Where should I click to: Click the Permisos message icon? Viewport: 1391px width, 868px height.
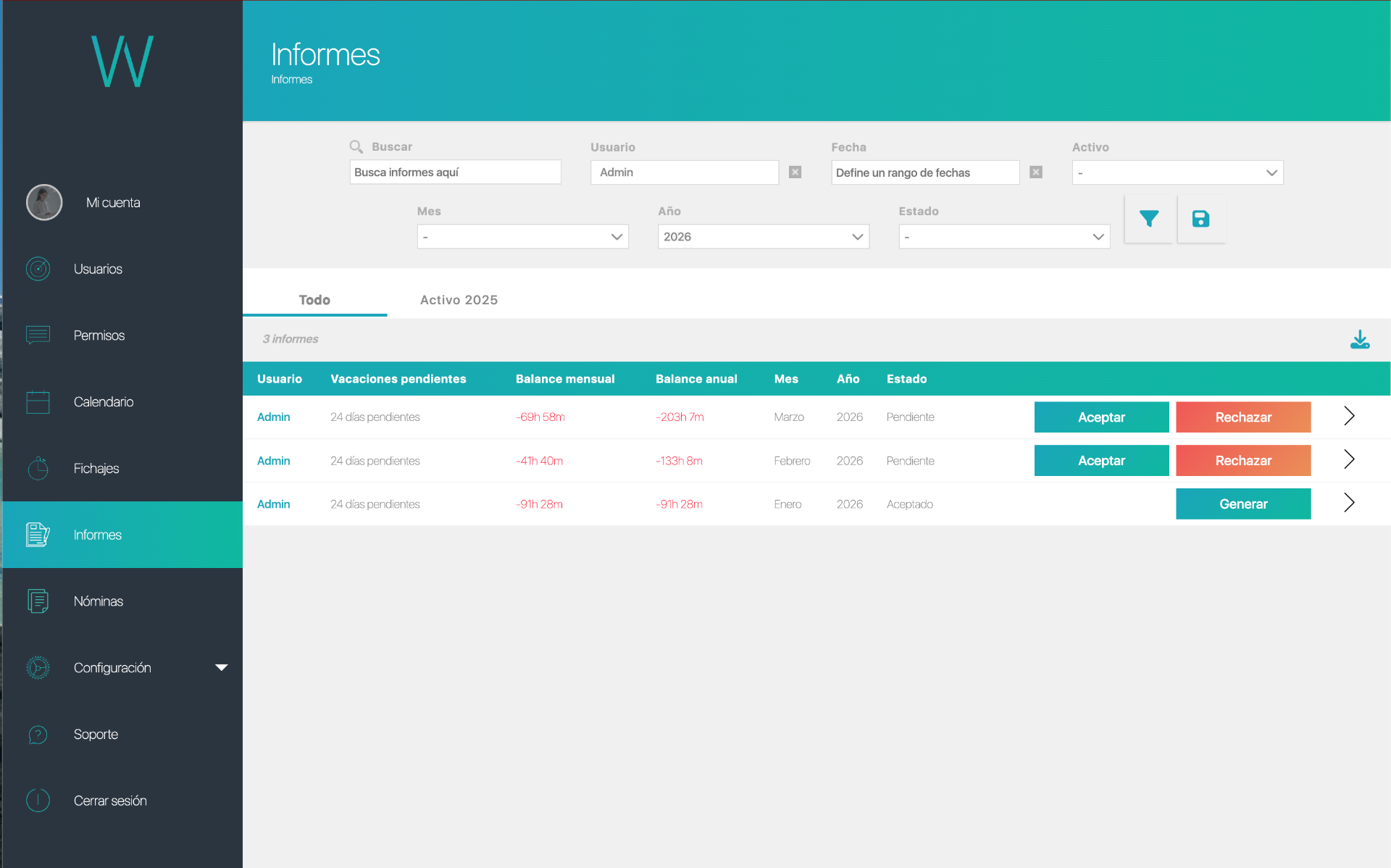pos(38,335)
